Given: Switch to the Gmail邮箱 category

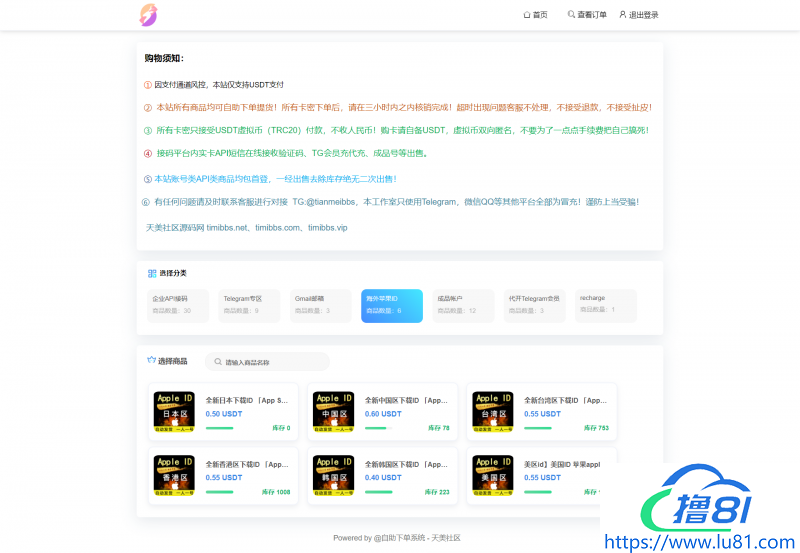Looking at the screenshot, I should (x=320, y=305).
